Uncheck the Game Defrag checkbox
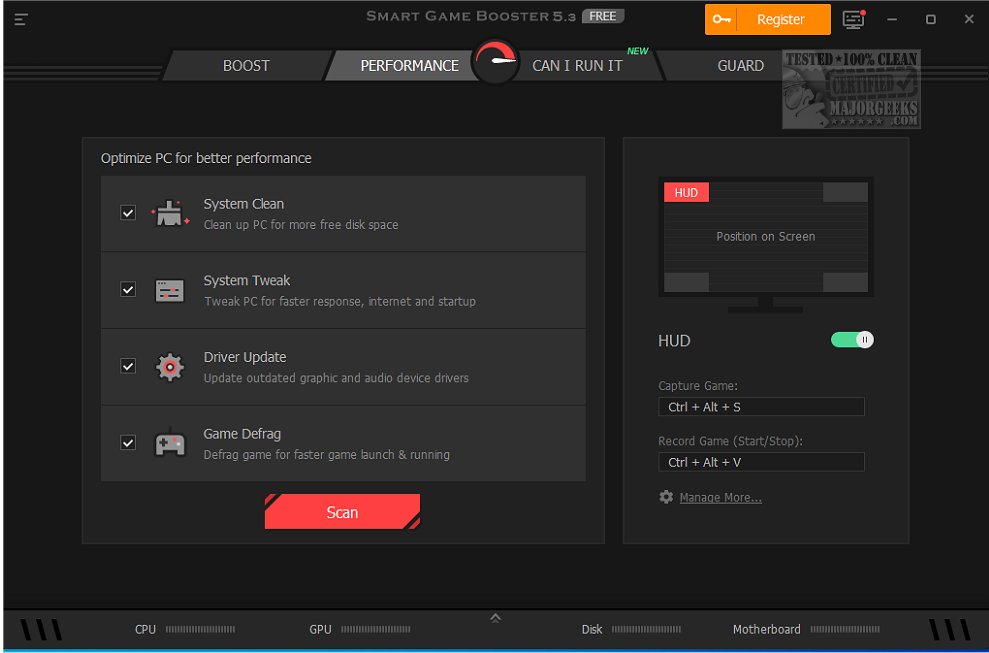This screenshot has height=653, width=989. coord(128,442)
